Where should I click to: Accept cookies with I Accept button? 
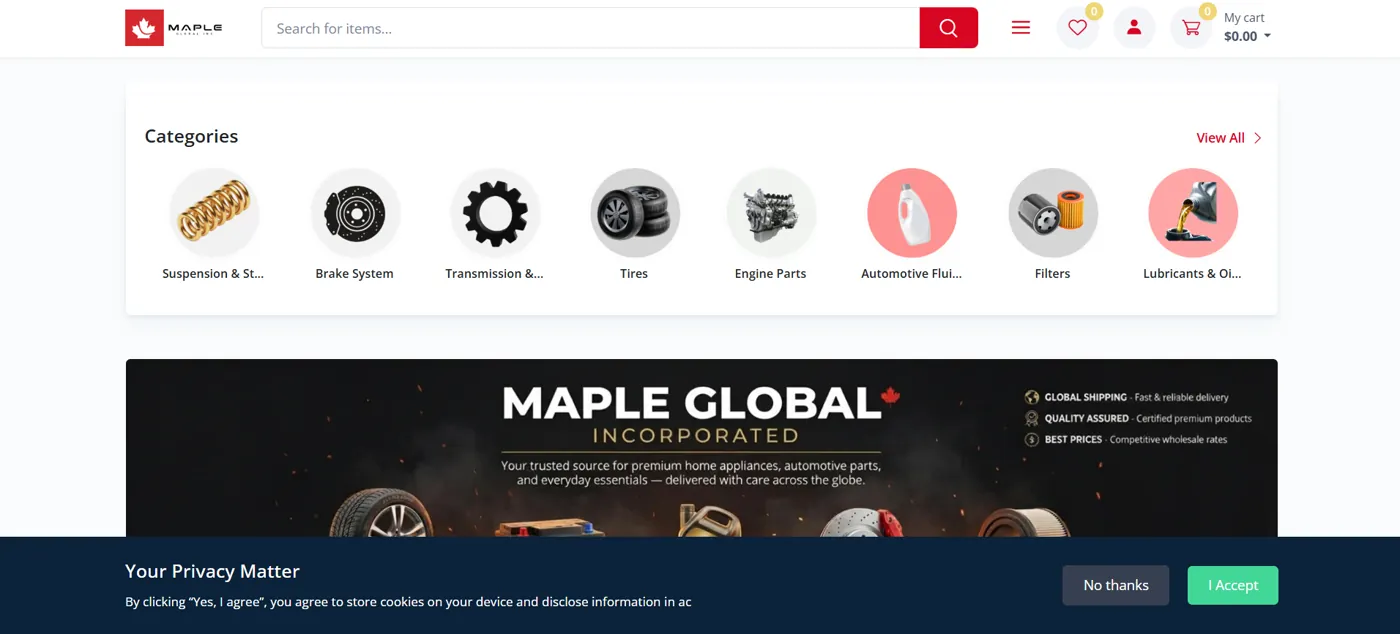[1233, 585]
